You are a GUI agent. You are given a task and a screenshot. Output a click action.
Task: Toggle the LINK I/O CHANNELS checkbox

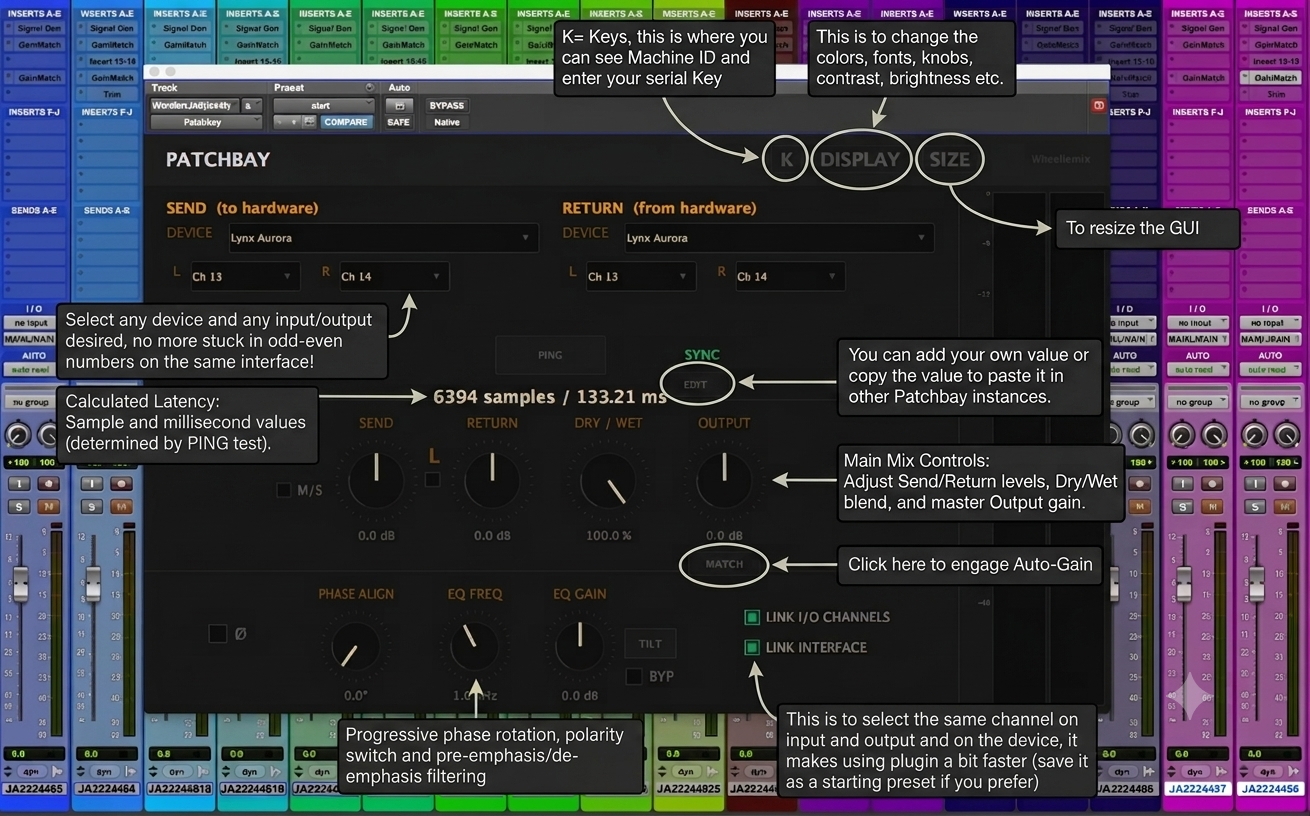point(752,617)
